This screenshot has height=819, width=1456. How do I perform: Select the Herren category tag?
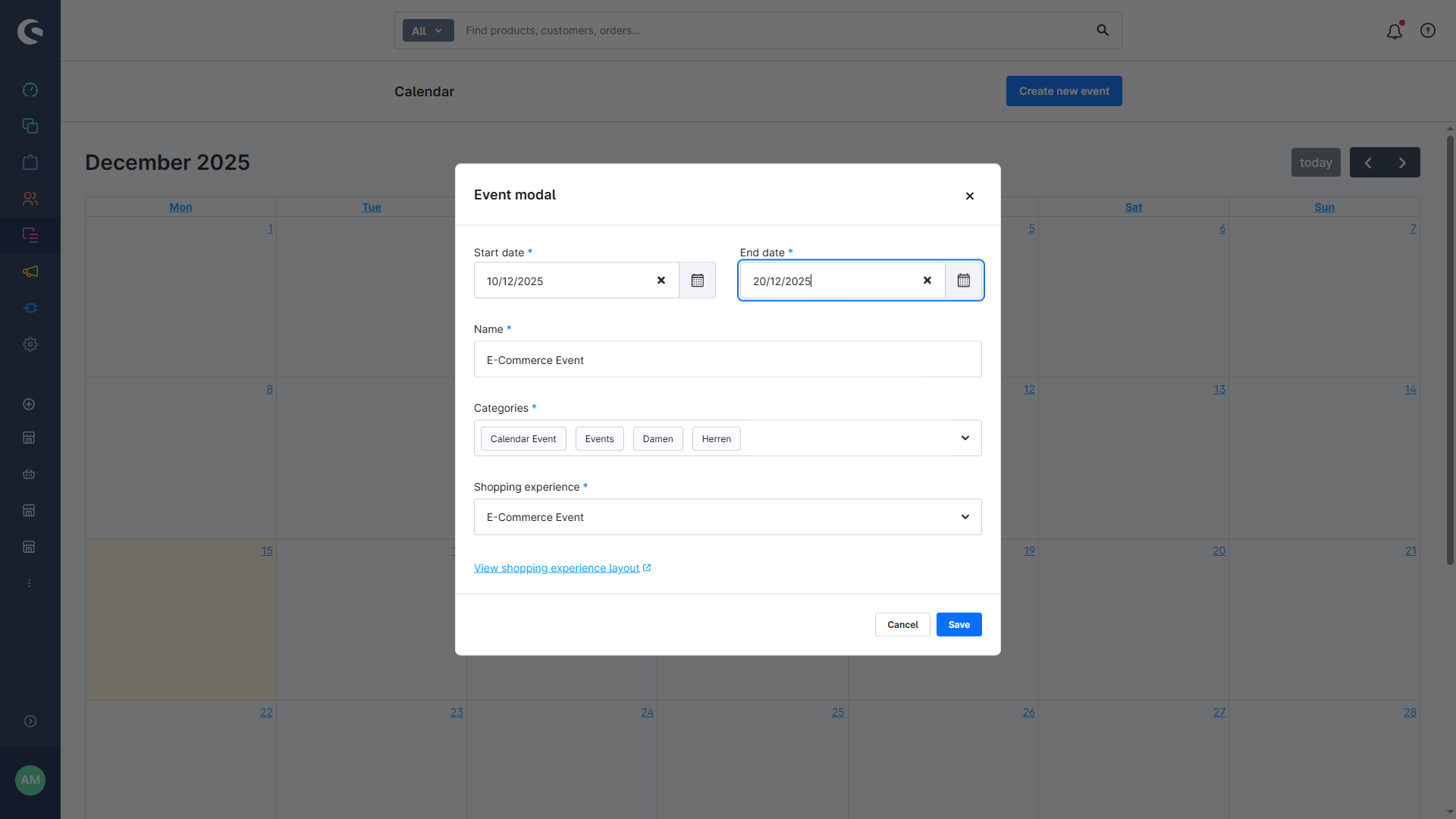click(716, 439)
